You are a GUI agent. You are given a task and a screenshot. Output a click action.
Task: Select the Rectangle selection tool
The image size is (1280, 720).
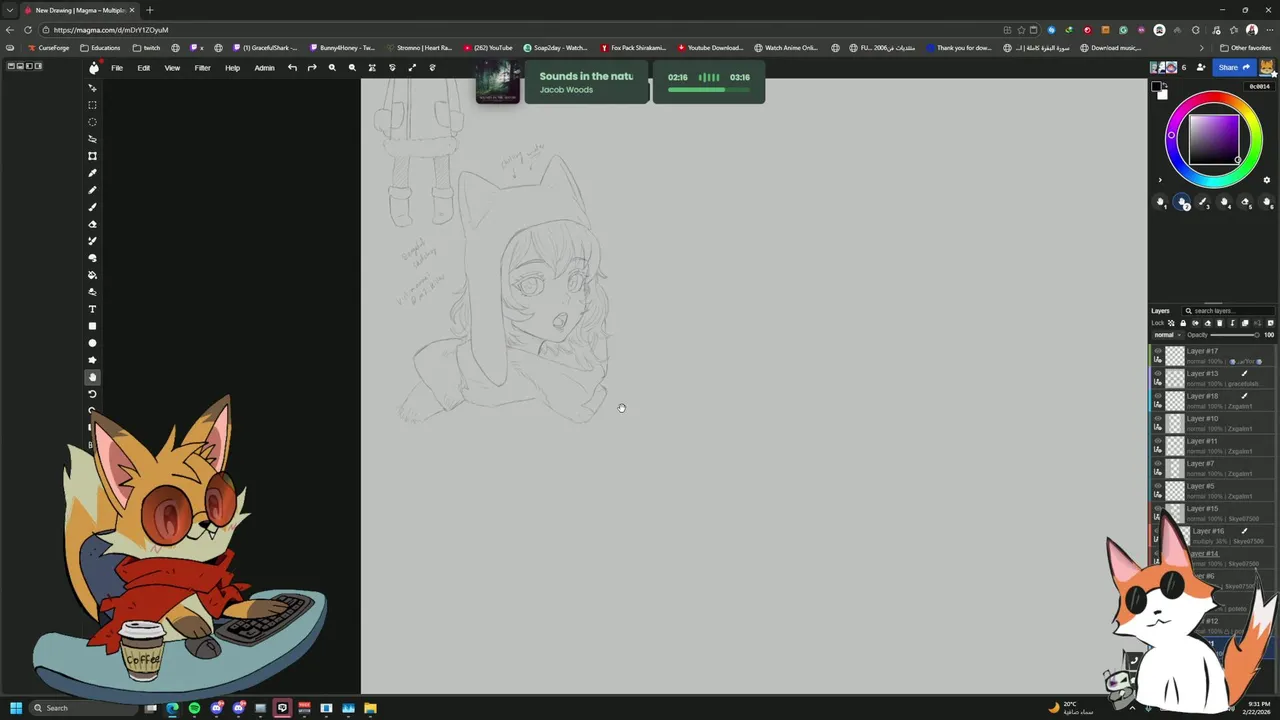click(92, 105)
